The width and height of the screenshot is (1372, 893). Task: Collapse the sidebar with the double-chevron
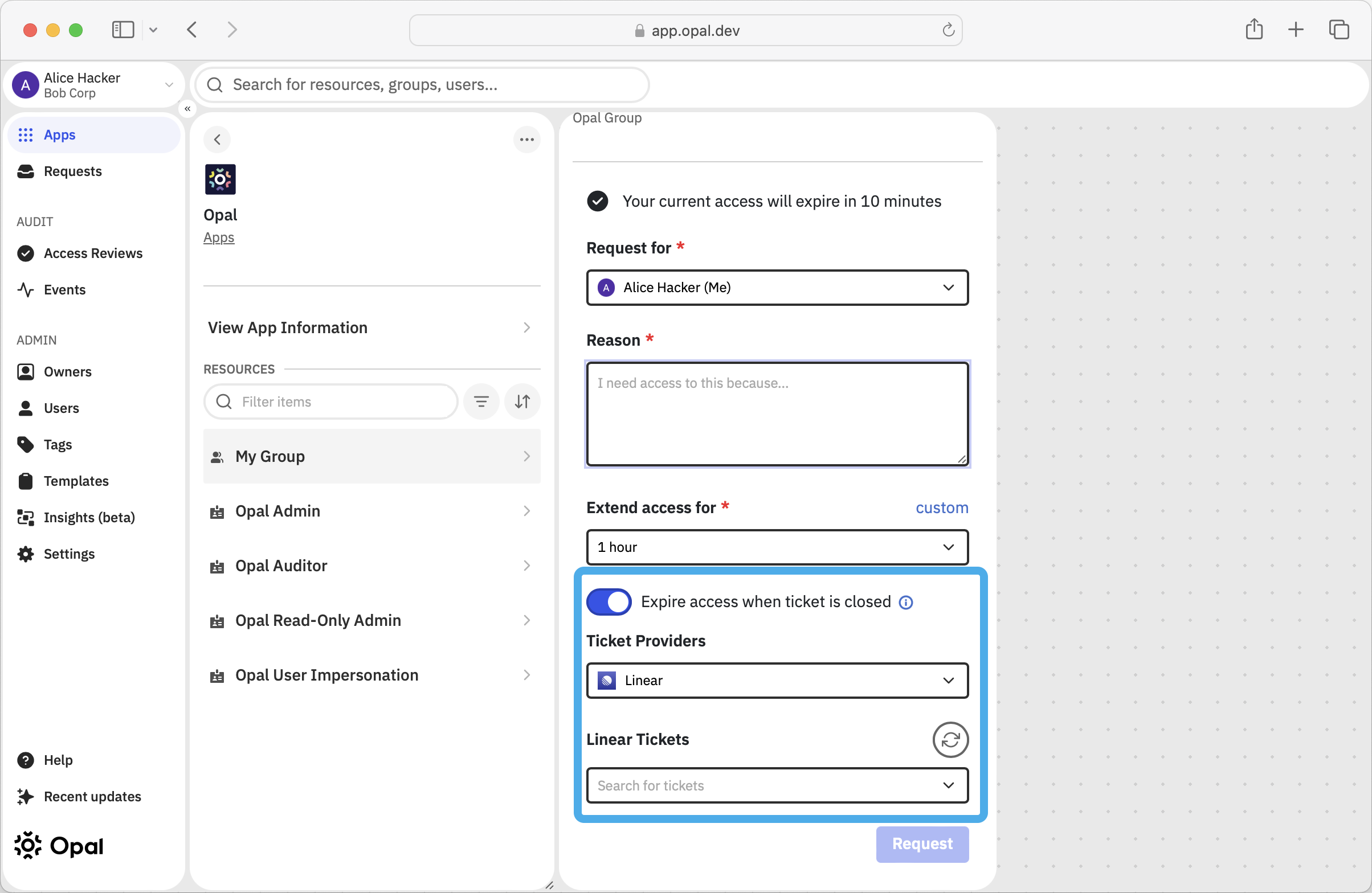(187, 108)
